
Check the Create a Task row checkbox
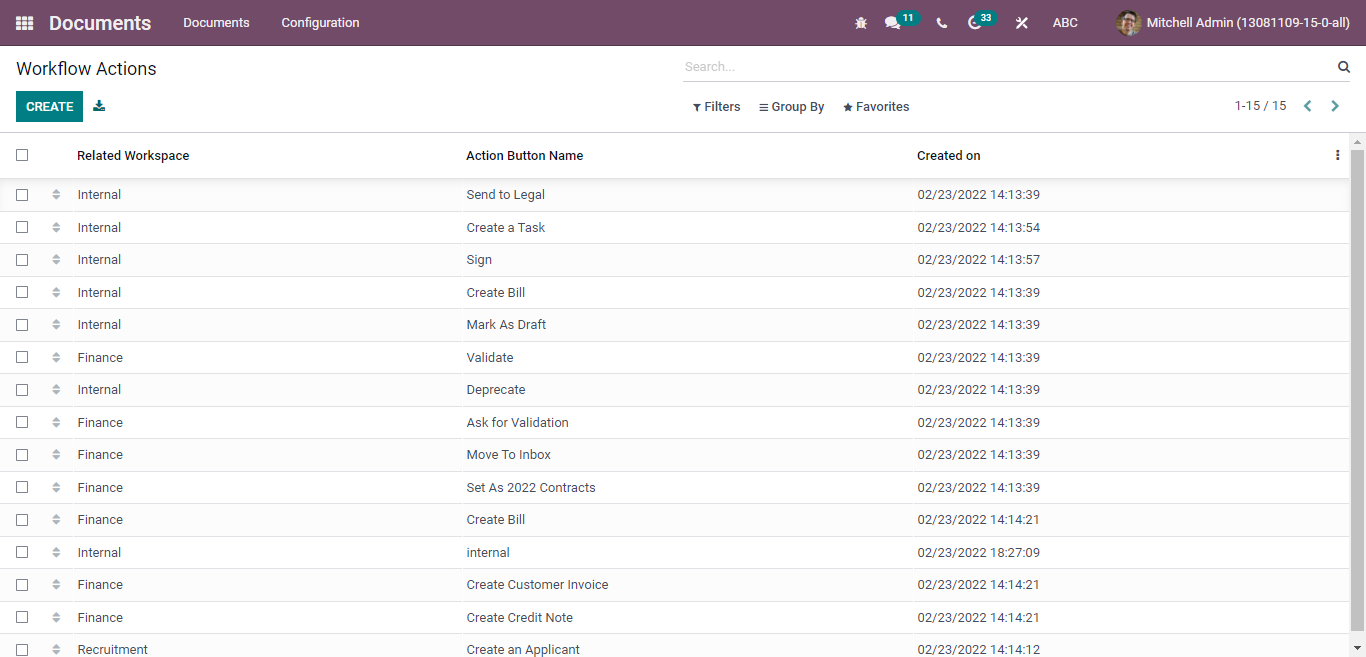(22, 228)
